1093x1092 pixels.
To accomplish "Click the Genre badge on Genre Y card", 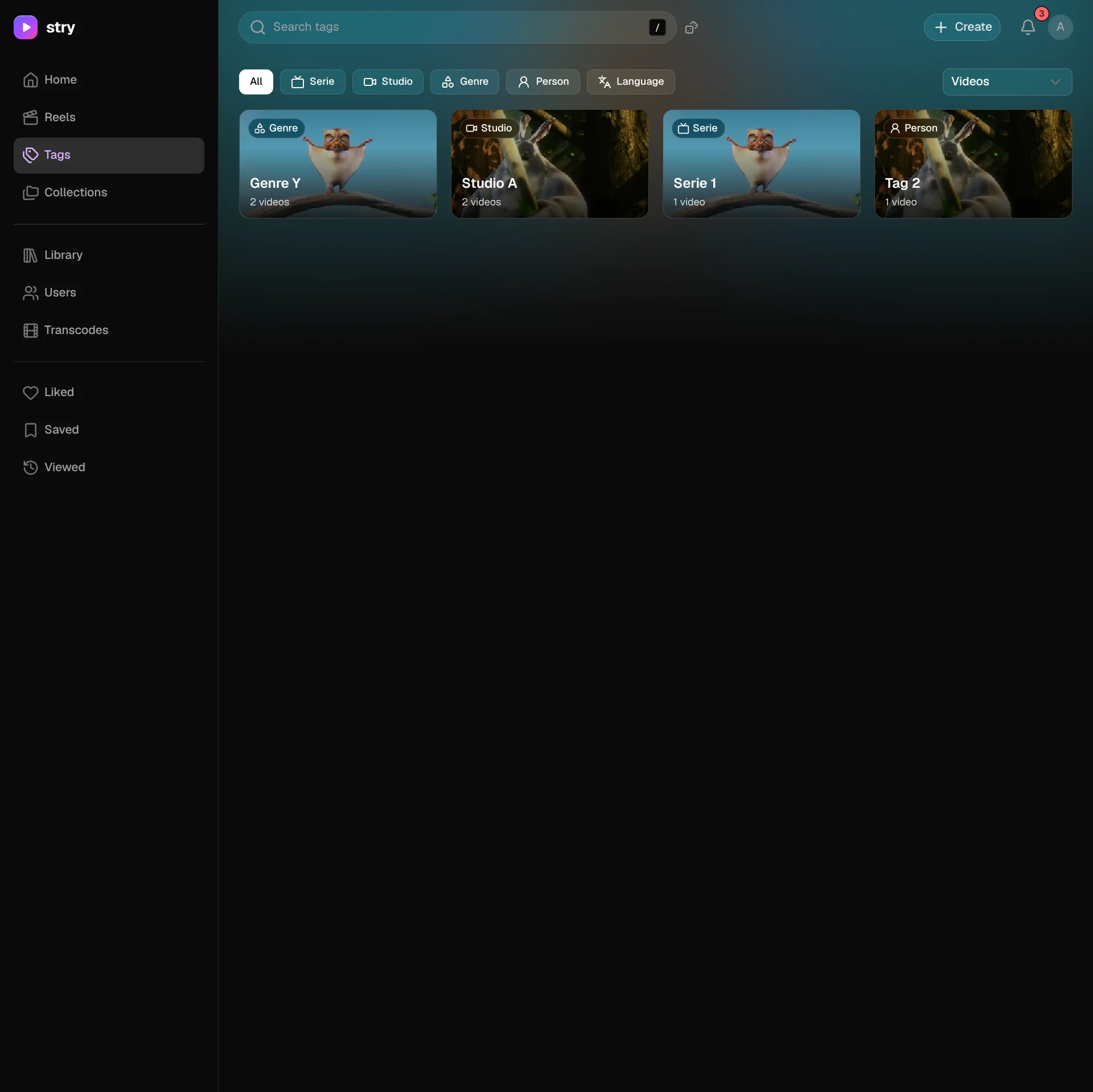I will pyautogui.click(x=277, y=129).
